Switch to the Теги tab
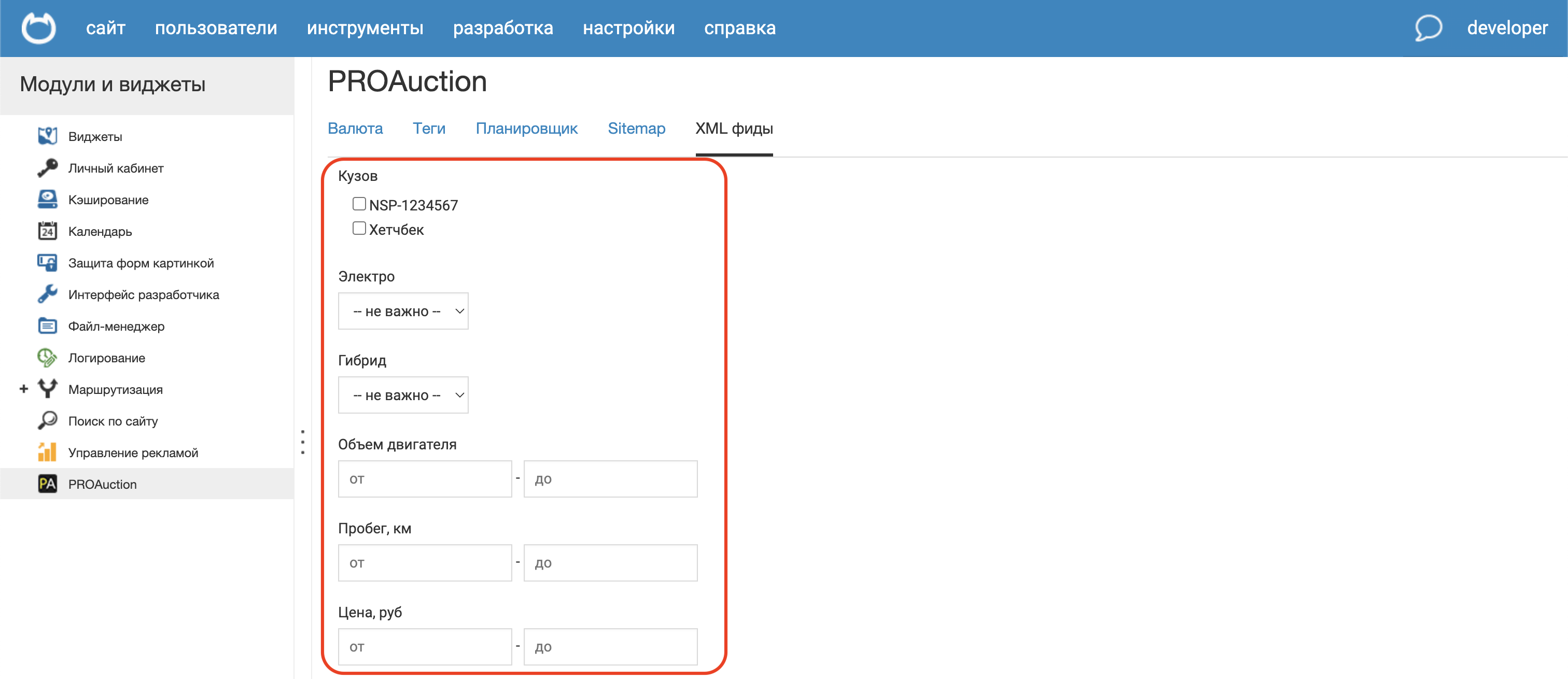Screen dimensions: 1568x679 click(x=429, y=129)
